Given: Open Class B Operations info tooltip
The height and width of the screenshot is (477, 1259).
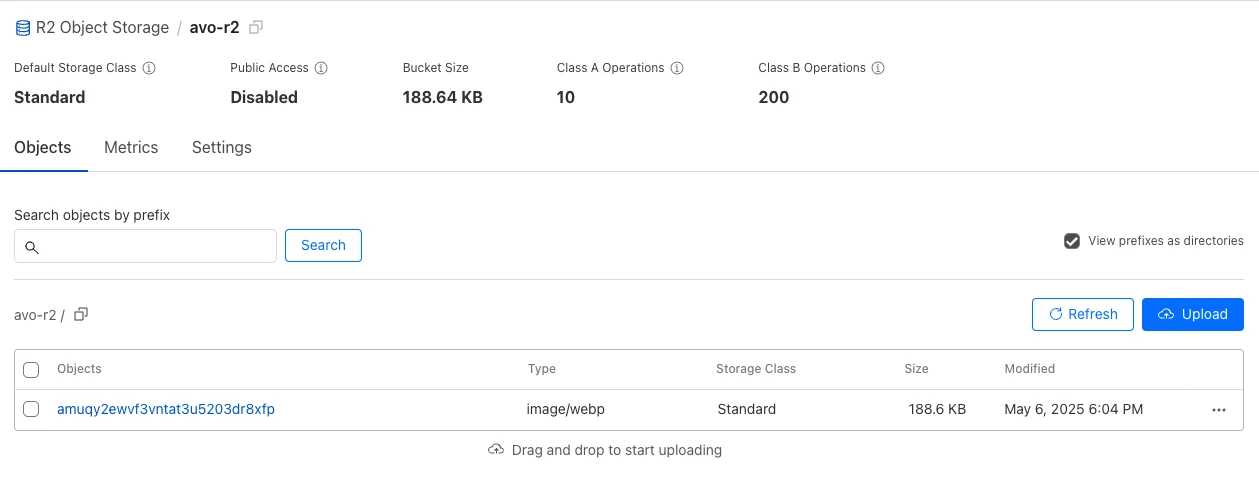Looking at the screenshot, I should [878, 68].
